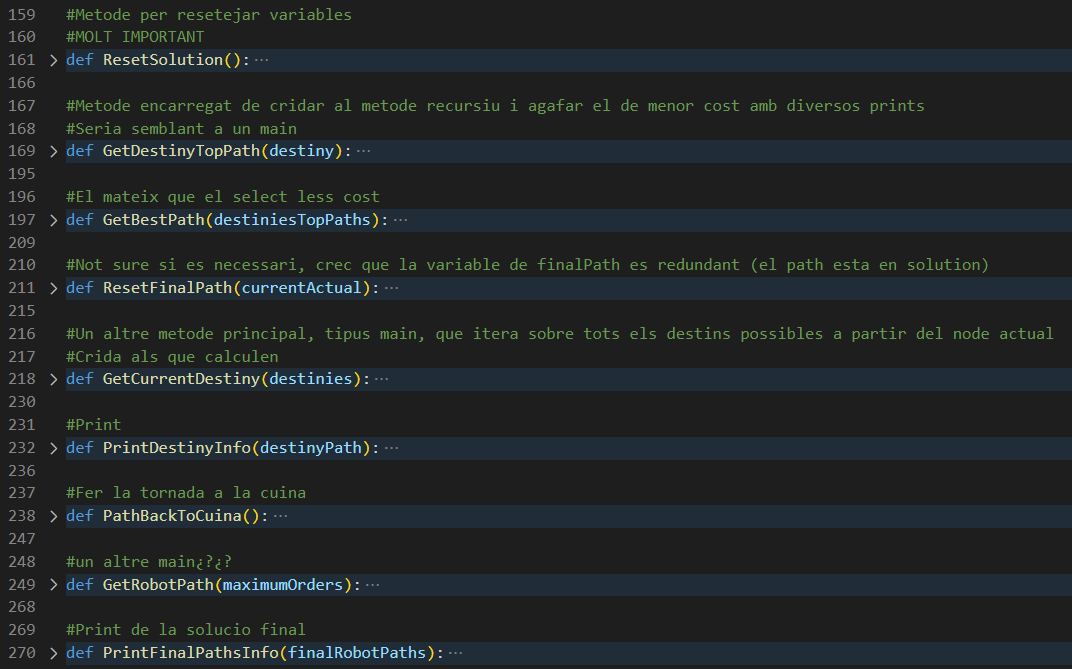
Task: Unfold the GetCurrentDestiny function
Action: click(x=54, y=379)
